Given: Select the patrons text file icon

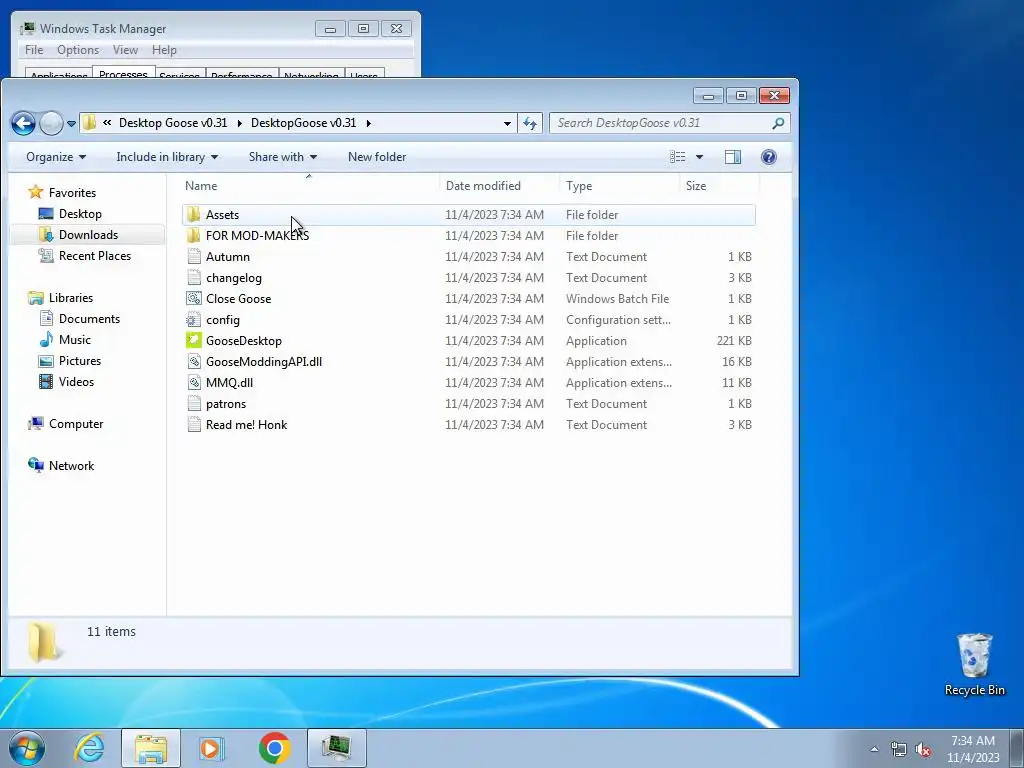Looking at the screenshot, I should pyautogui.click(x=194, y=404).
